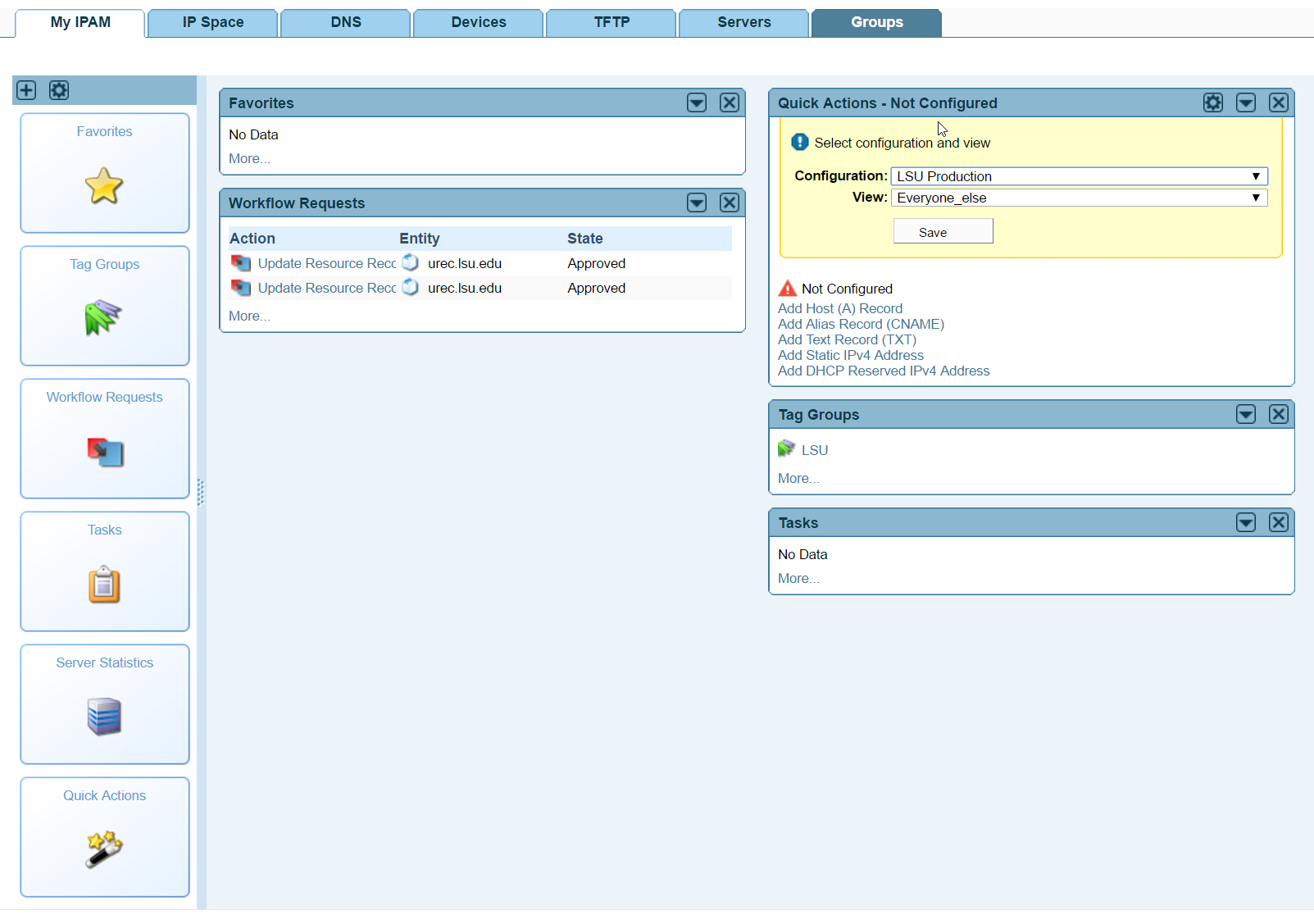The width and height of the screenshot is (1314, 924).
Task: Collapse the Tag Groups panel
Action: [x=1246, y=414]
